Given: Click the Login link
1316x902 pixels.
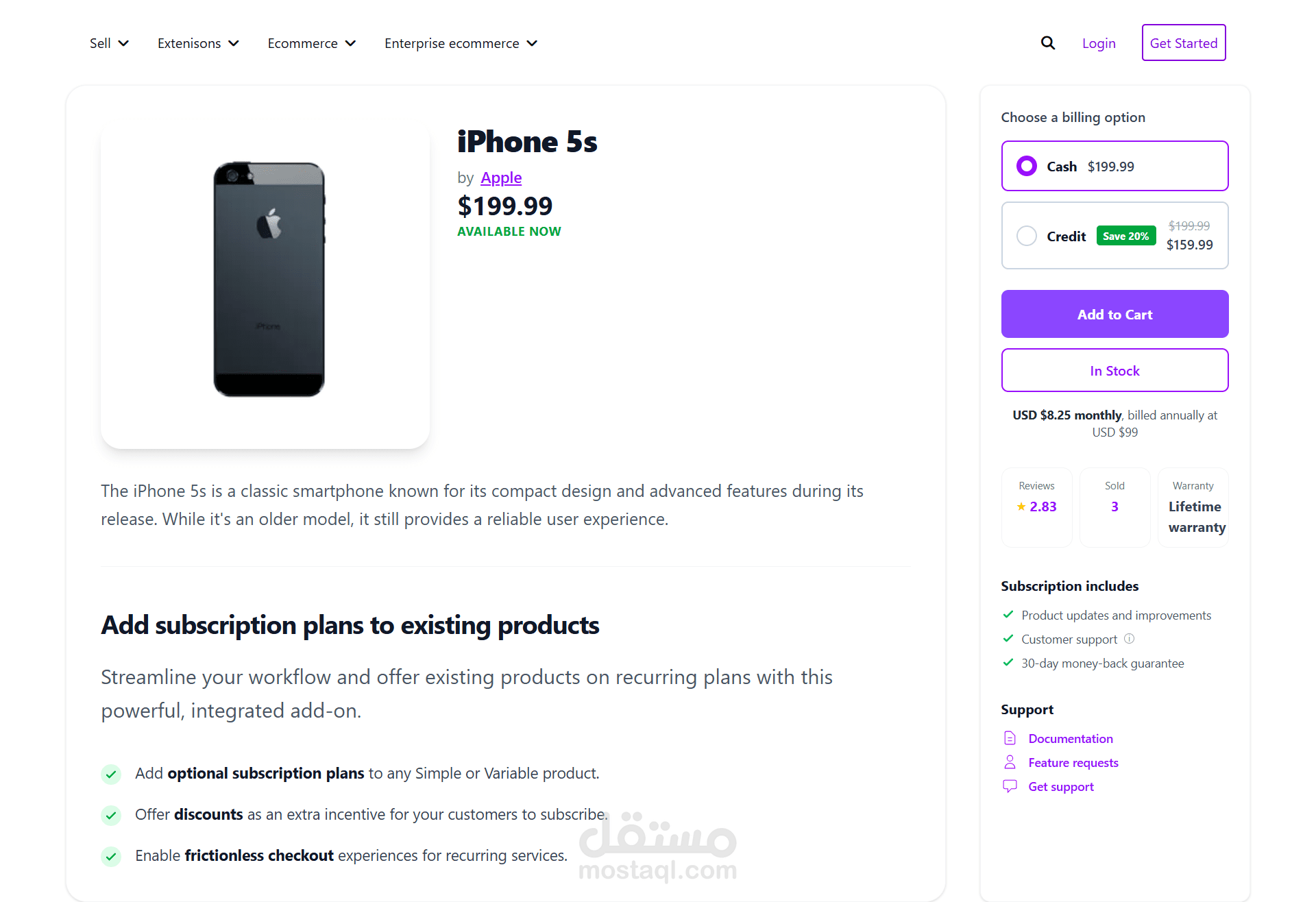Looking at the screenshot, I should (x=1099, y=43).
